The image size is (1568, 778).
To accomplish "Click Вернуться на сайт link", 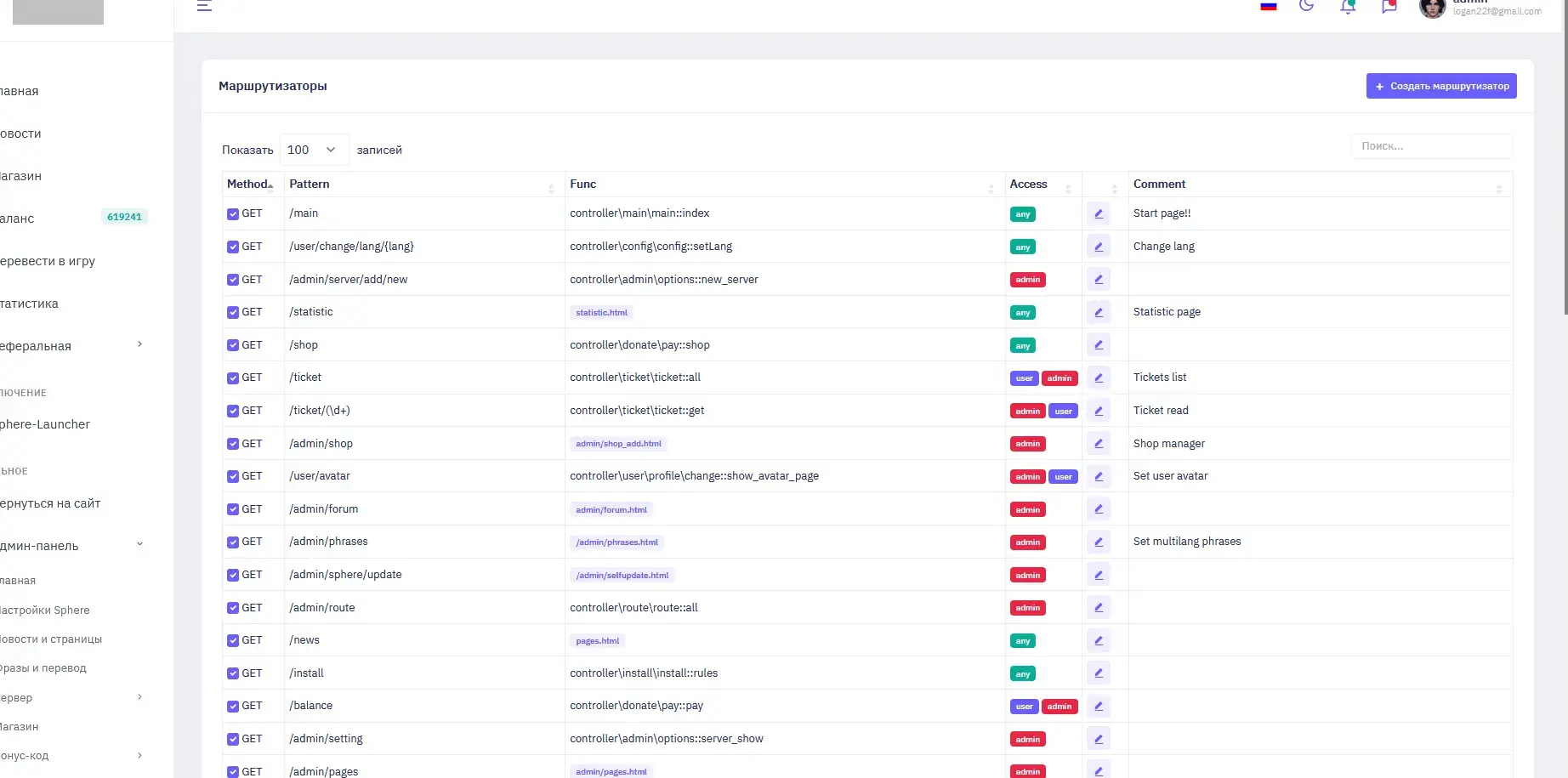I will coord(50,503).
